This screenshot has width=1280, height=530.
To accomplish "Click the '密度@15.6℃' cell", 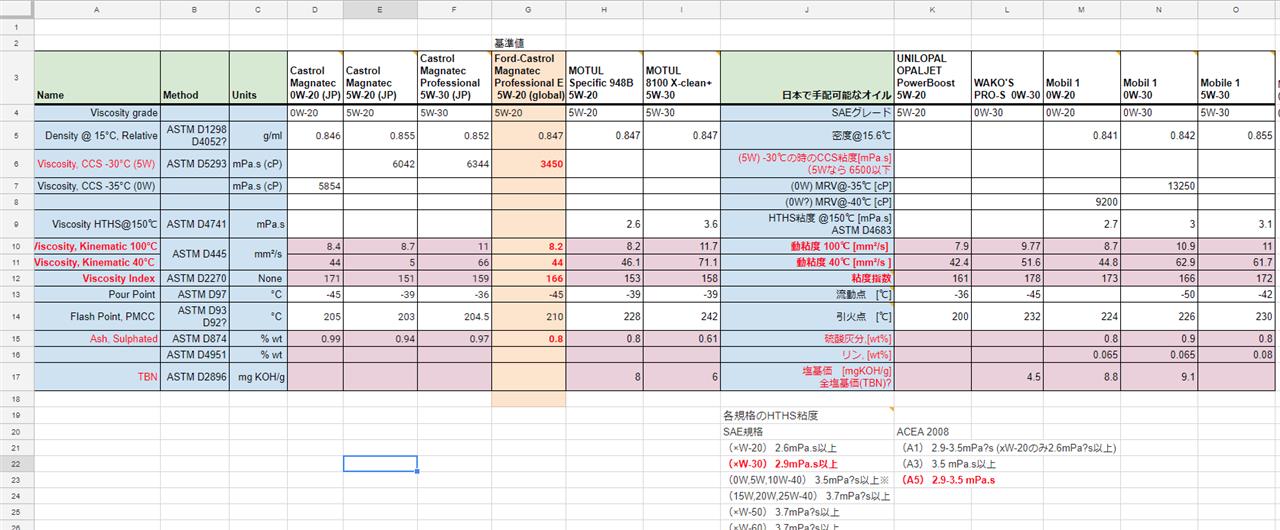I will 806,135.
